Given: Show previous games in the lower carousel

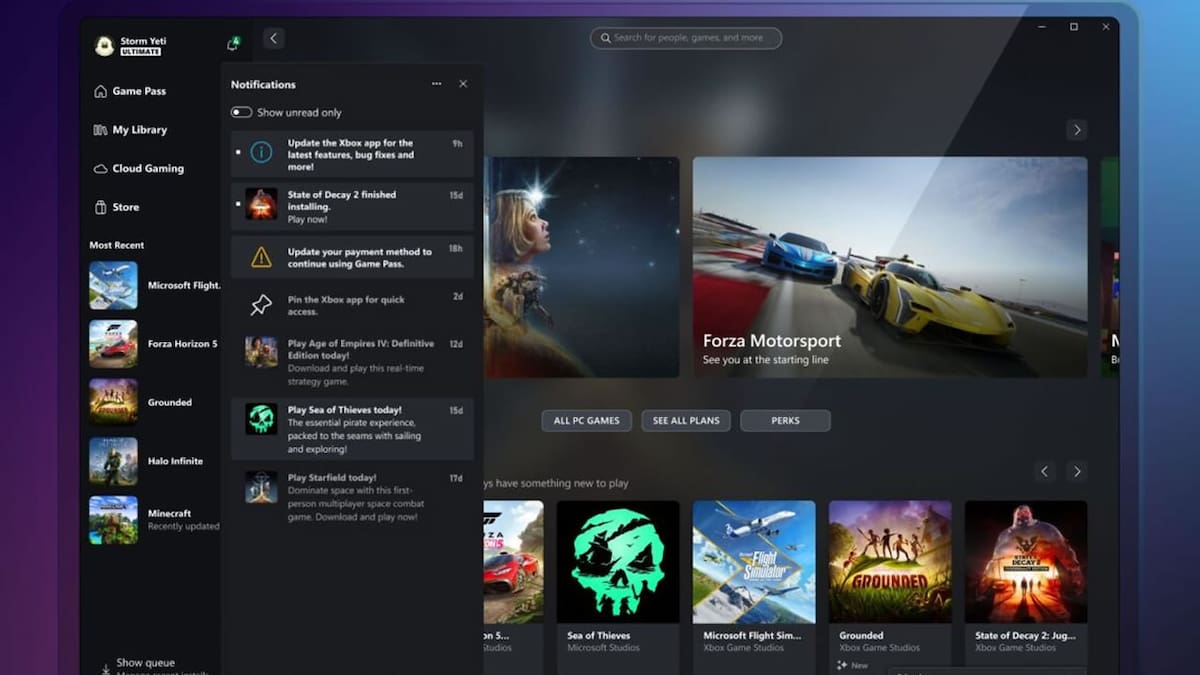Looking at the screenshot, I should 1044,471.
